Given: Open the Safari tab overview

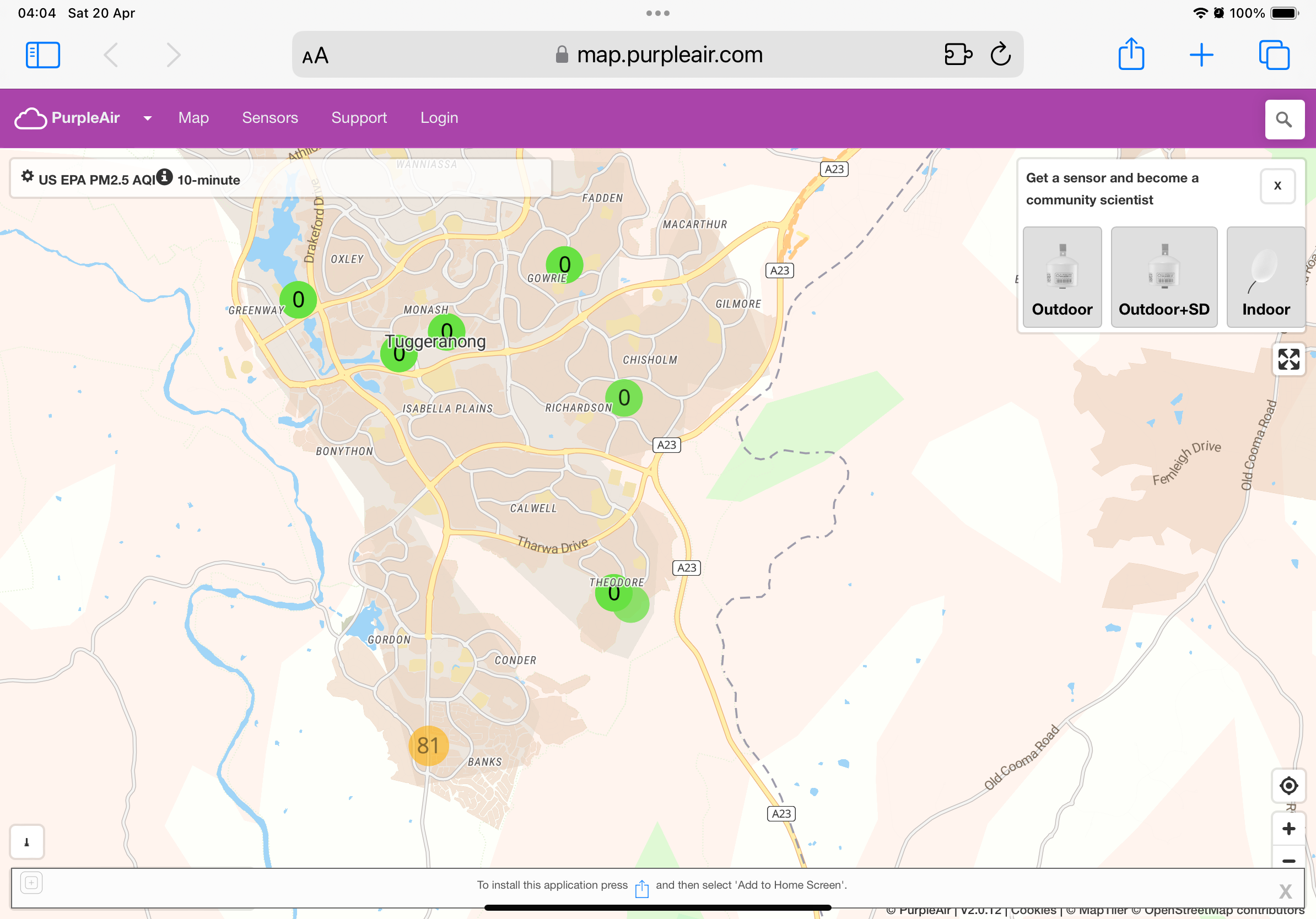Looking at the screenshot, I should tap(1274, 55).
